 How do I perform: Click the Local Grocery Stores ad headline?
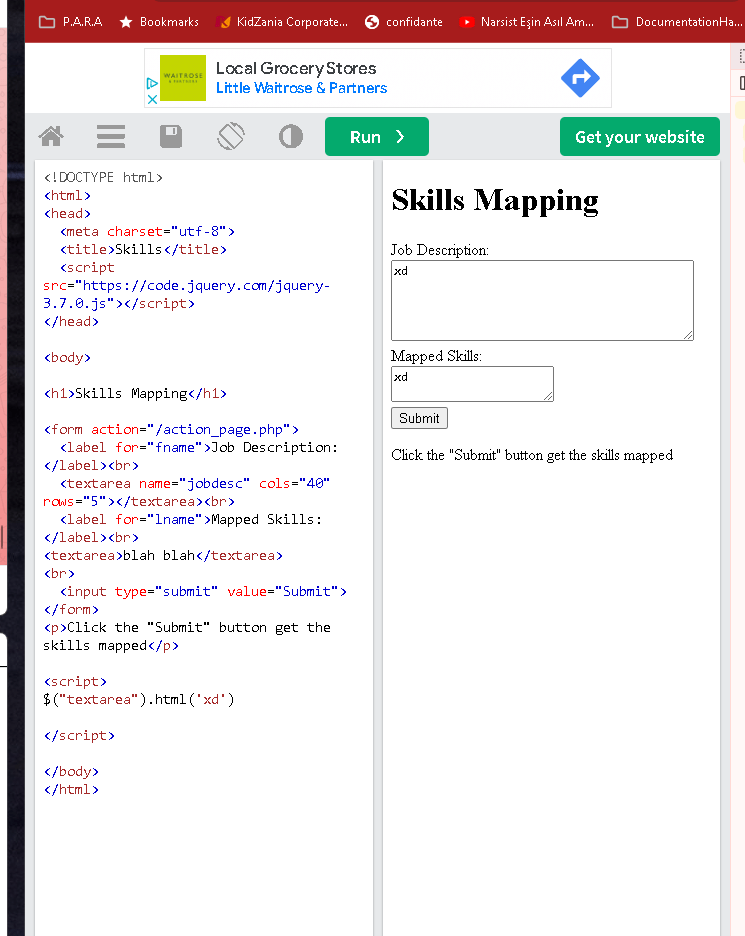[296, 68]
